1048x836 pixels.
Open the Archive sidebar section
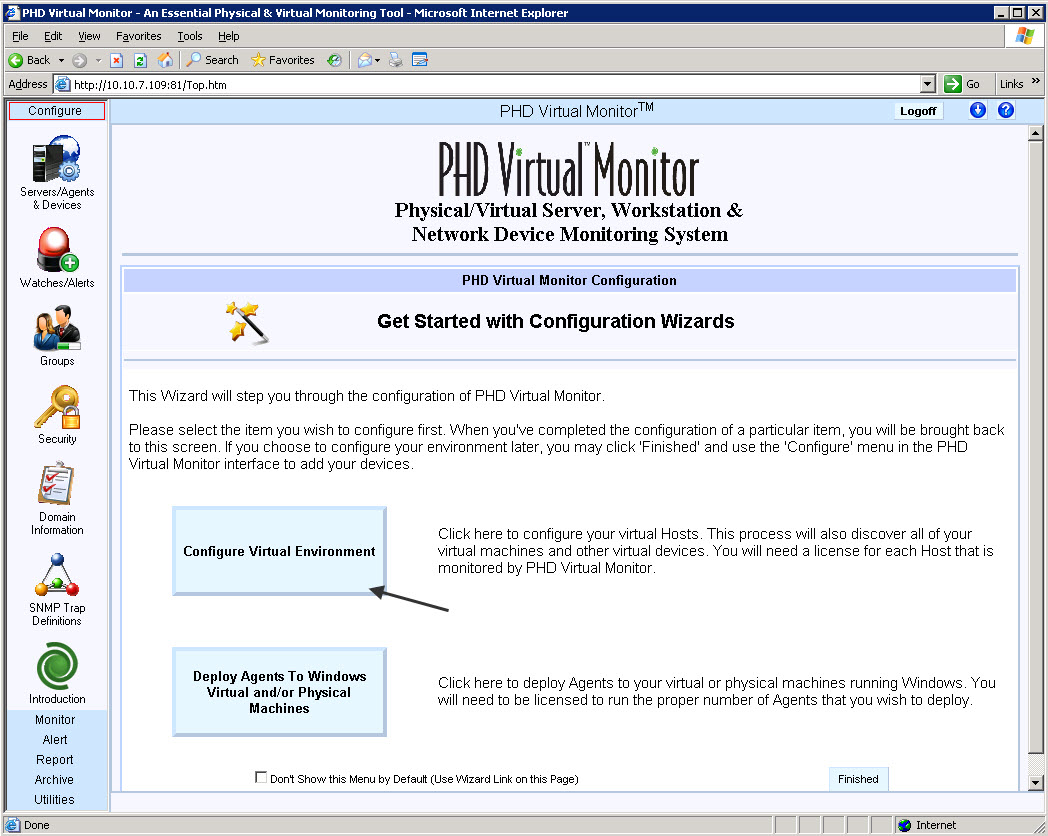tap(55, 780)
